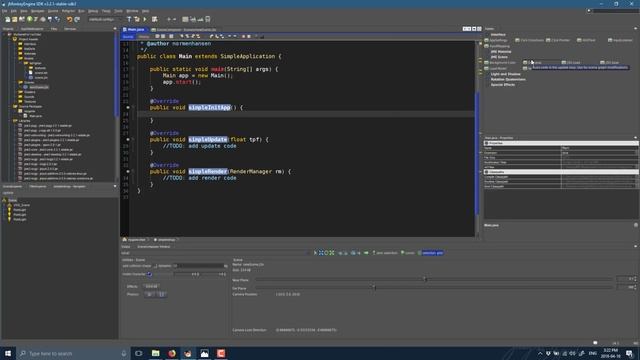Click the History view button in editor
The image size is (640, 360).
(x=144, y=36)
